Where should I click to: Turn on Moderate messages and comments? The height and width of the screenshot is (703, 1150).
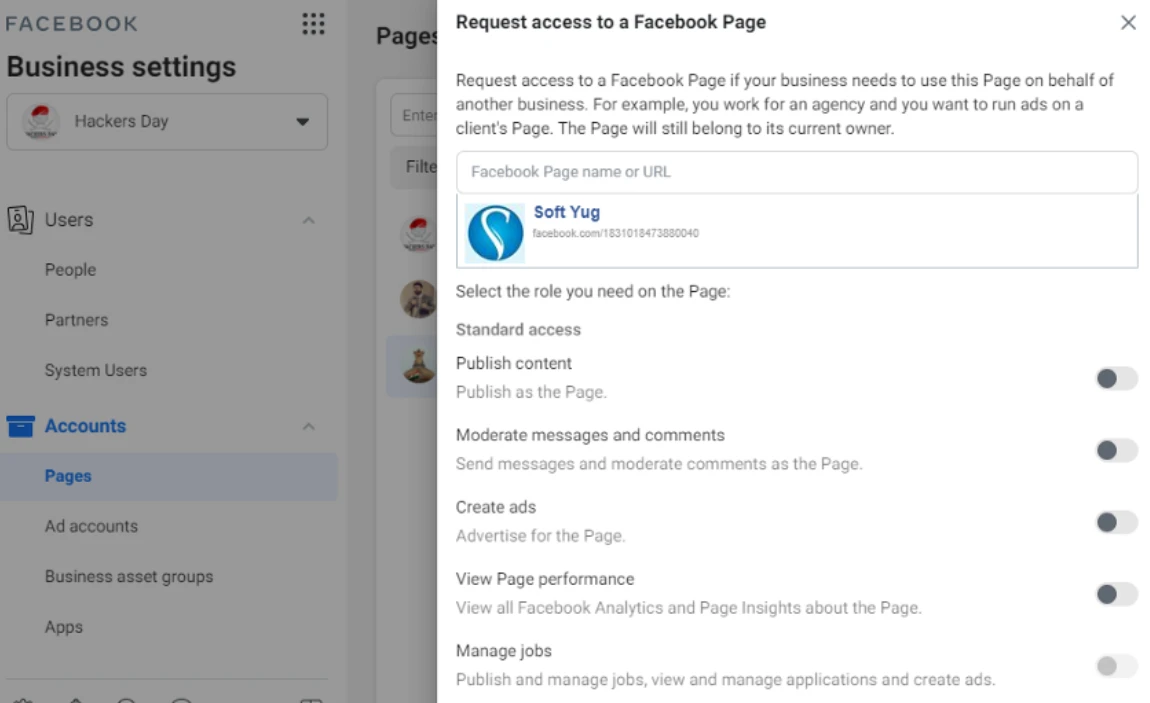[x=1116, y=450]
